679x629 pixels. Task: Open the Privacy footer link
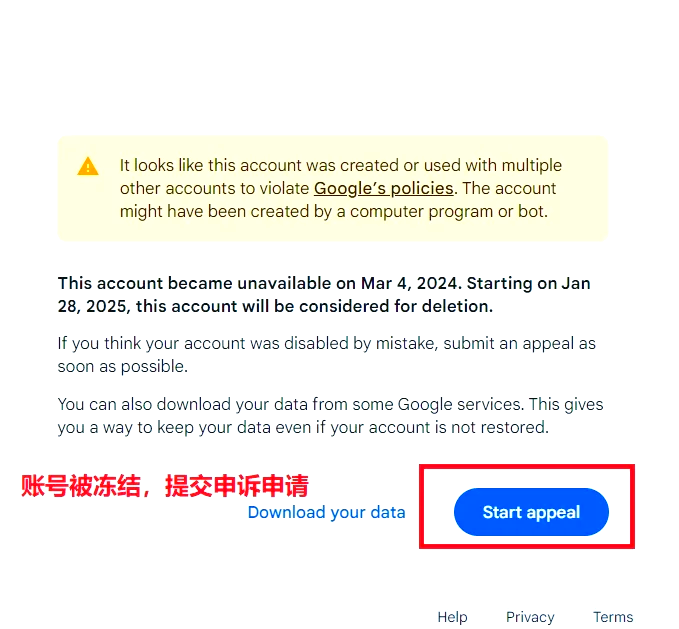pos(530,617)
